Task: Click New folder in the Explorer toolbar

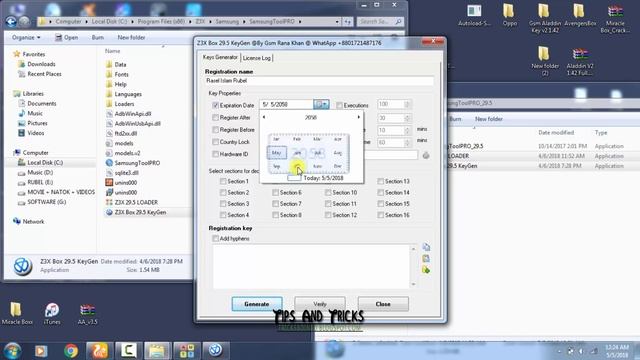Action: click(131, 38)
